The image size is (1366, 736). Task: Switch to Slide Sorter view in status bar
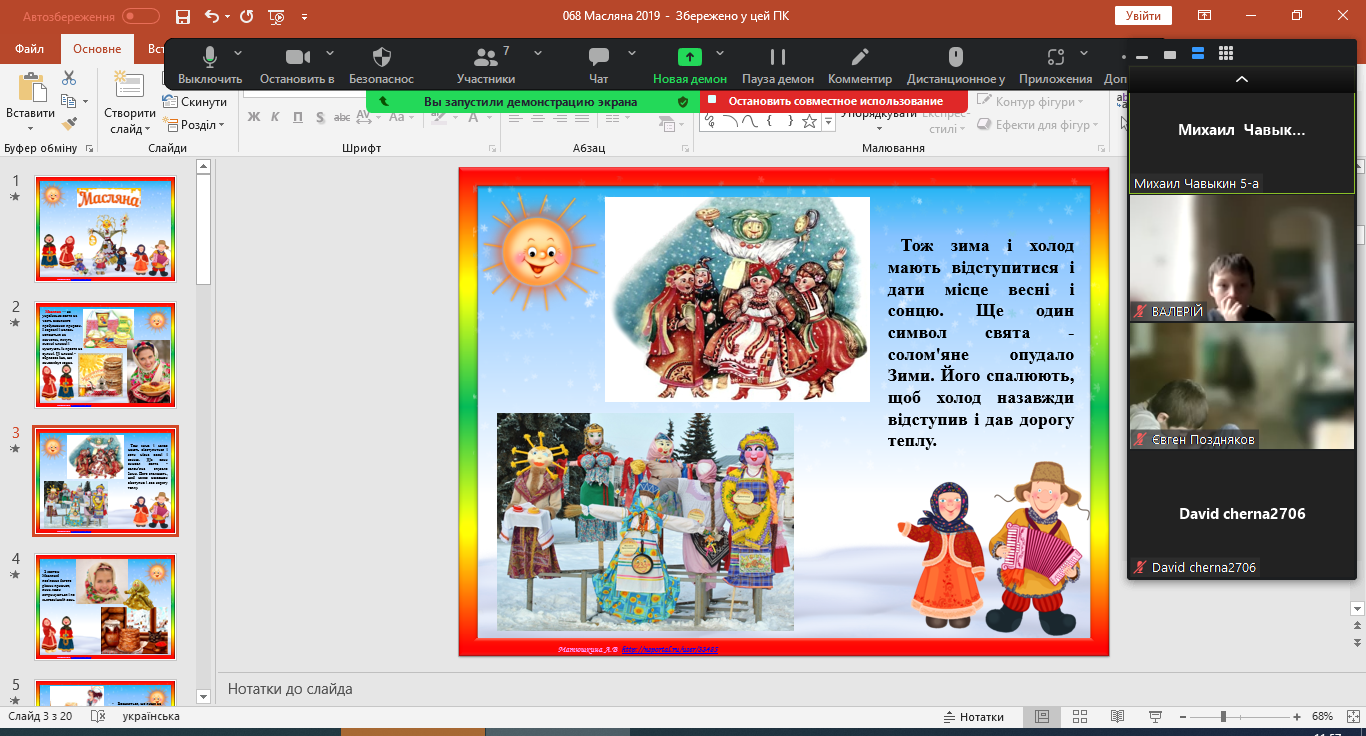(x=1079, y=717)
